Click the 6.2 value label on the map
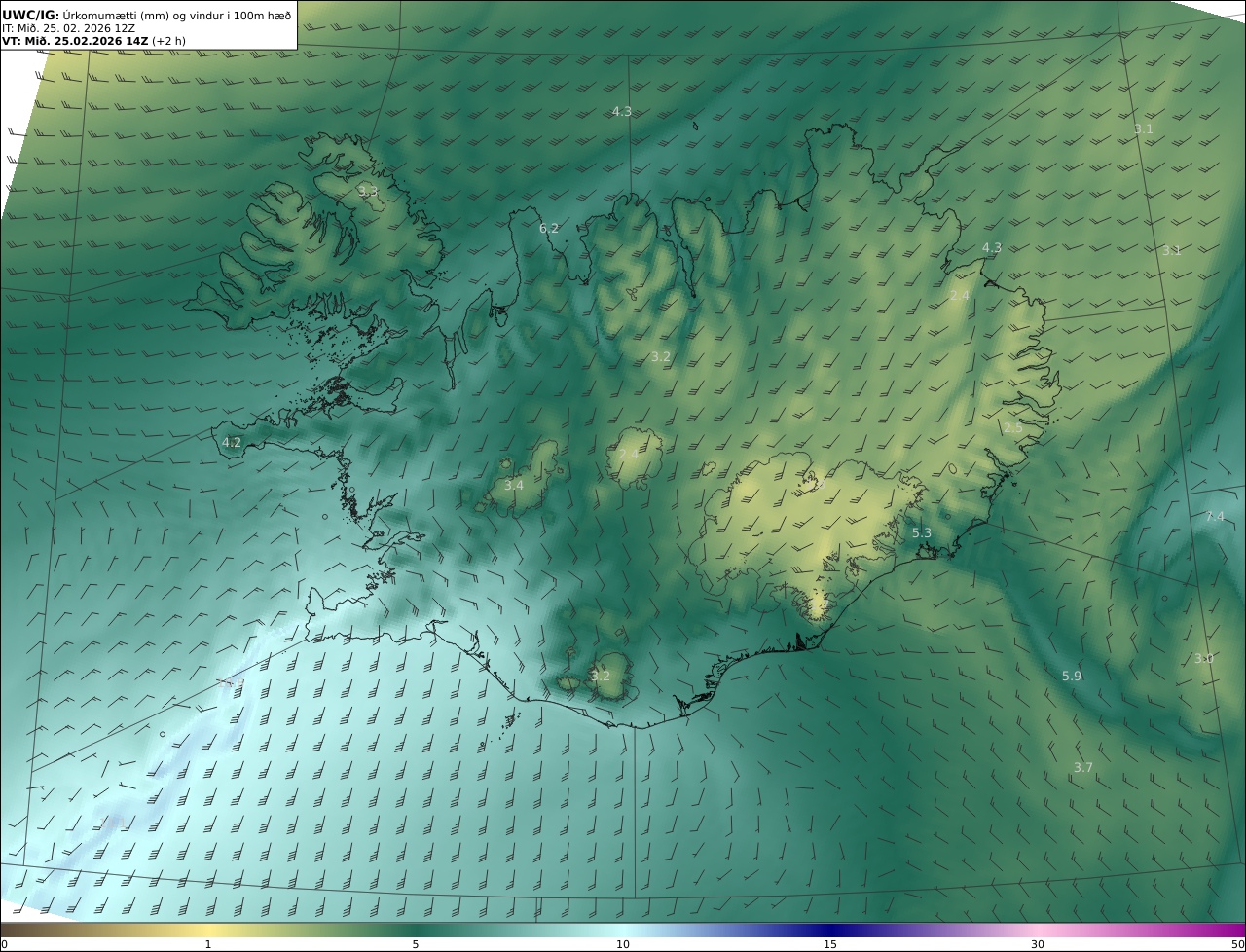1246x952 pixels. coord(549,229)
